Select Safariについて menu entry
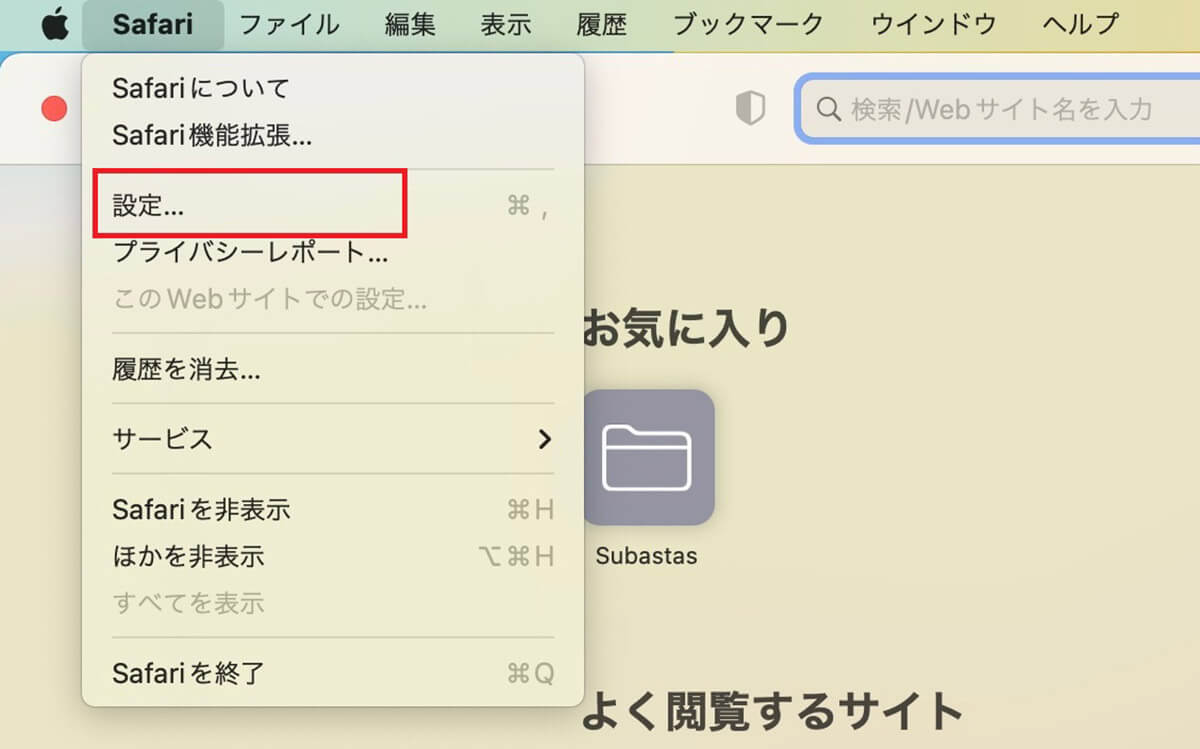1200x749 pixels. (x=333, y=88)
